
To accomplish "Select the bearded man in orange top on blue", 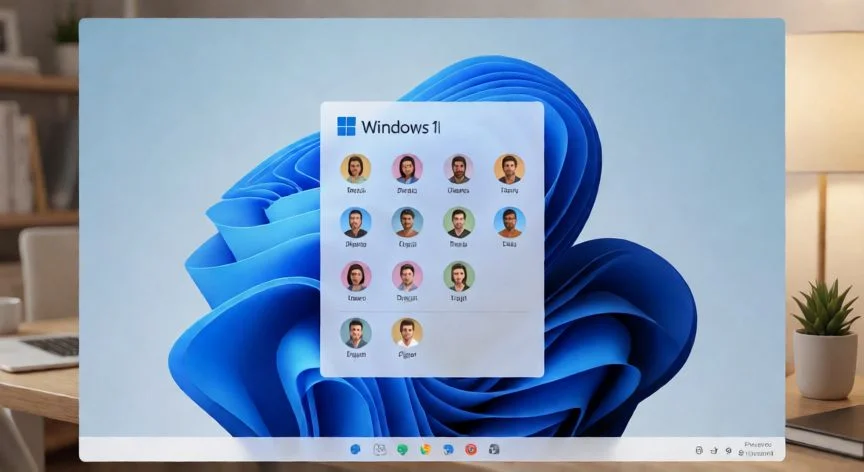I will coord(509,223).
